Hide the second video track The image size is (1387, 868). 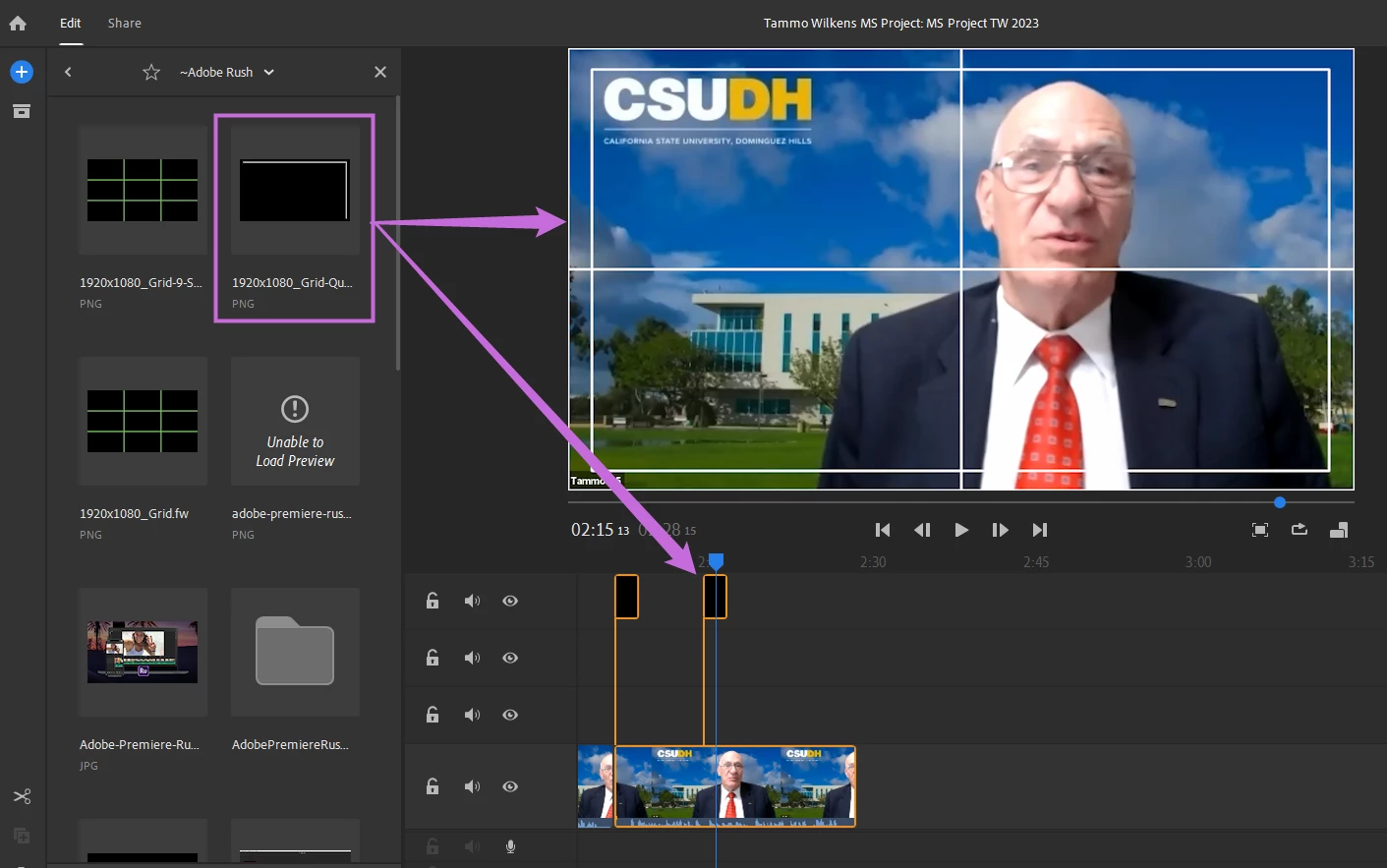point(510,658)
